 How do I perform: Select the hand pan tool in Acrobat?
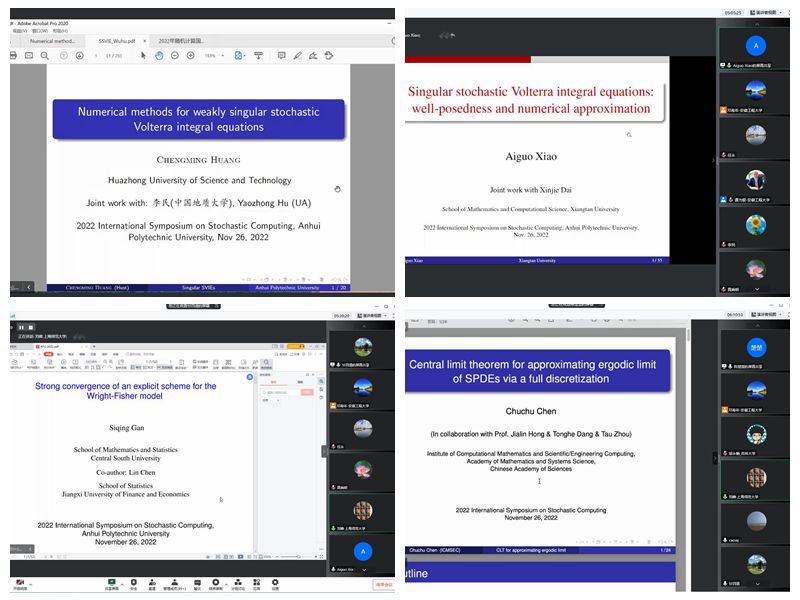159,55
